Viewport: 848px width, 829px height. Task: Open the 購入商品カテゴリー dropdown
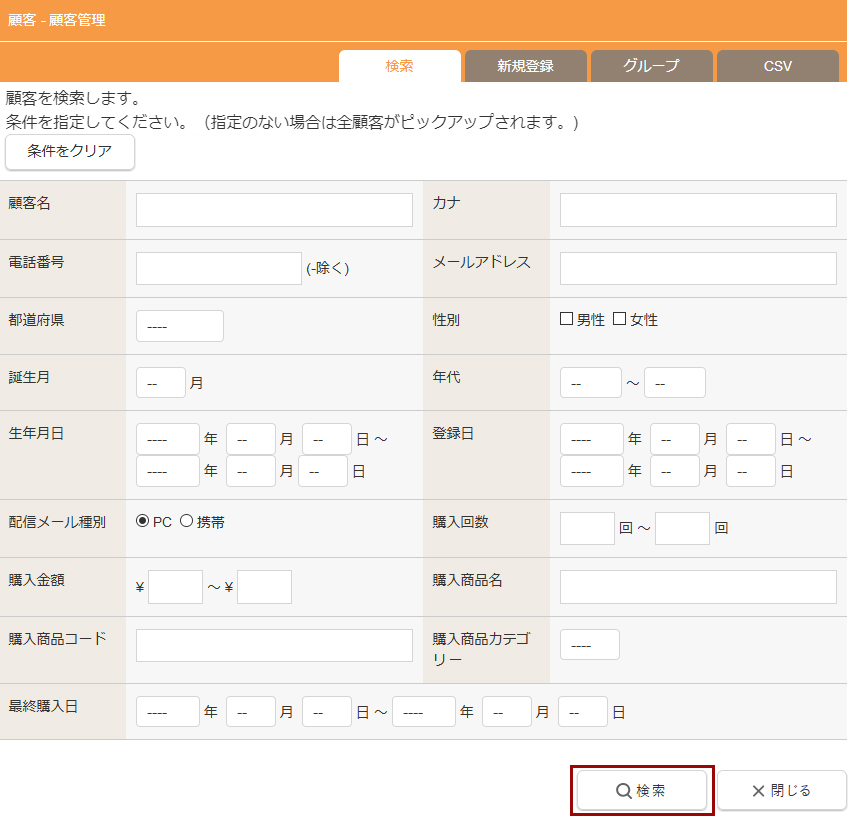coord(589,645)
